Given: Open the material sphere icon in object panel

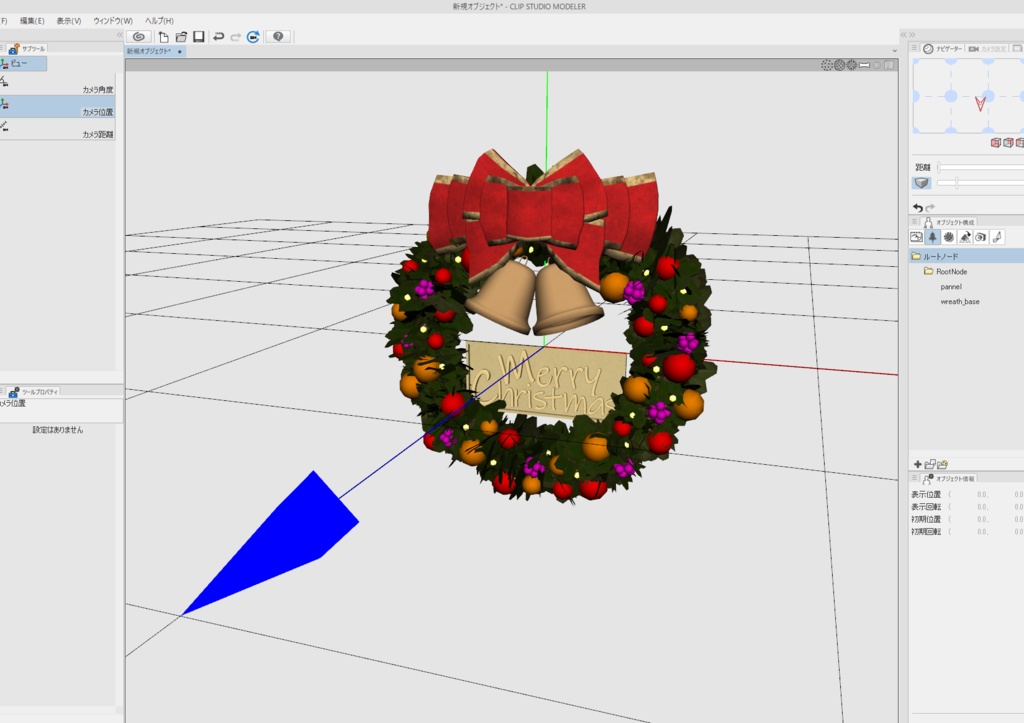Looking at the screenshot, I should coord(951,236).
